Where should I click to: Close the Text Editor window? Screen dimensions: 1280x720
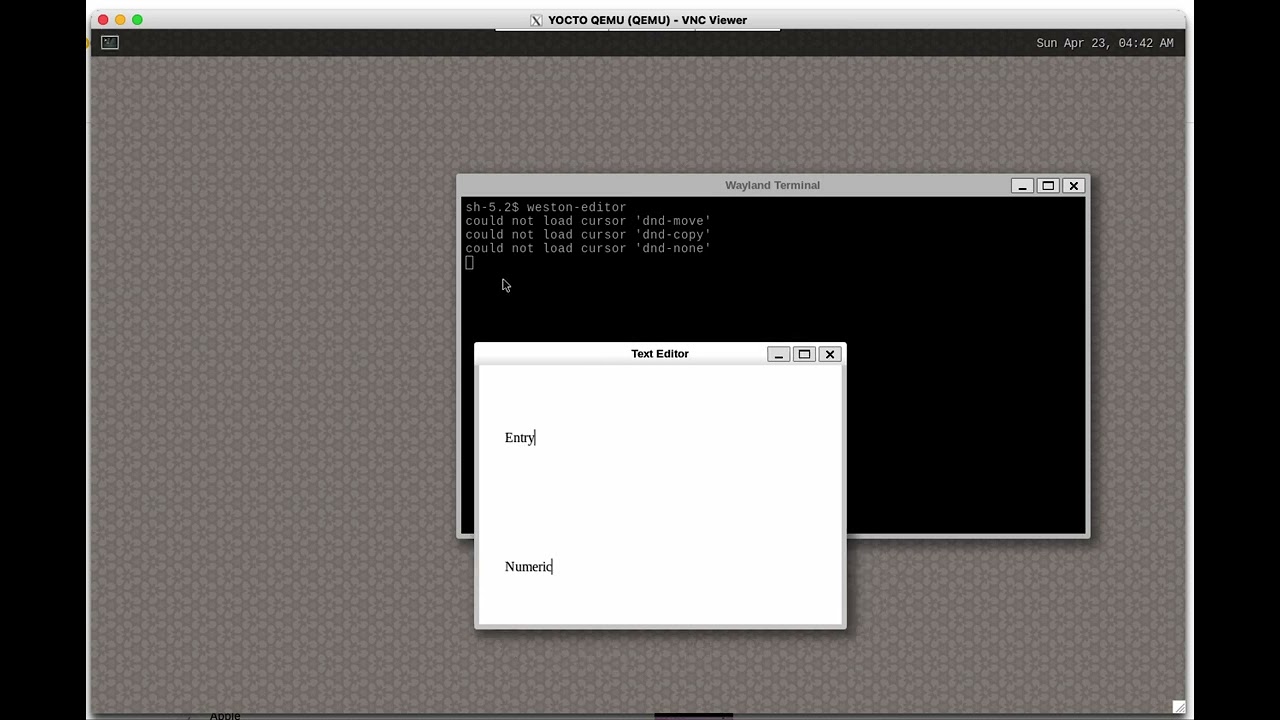pyautogui.click(x=830, y=354)
